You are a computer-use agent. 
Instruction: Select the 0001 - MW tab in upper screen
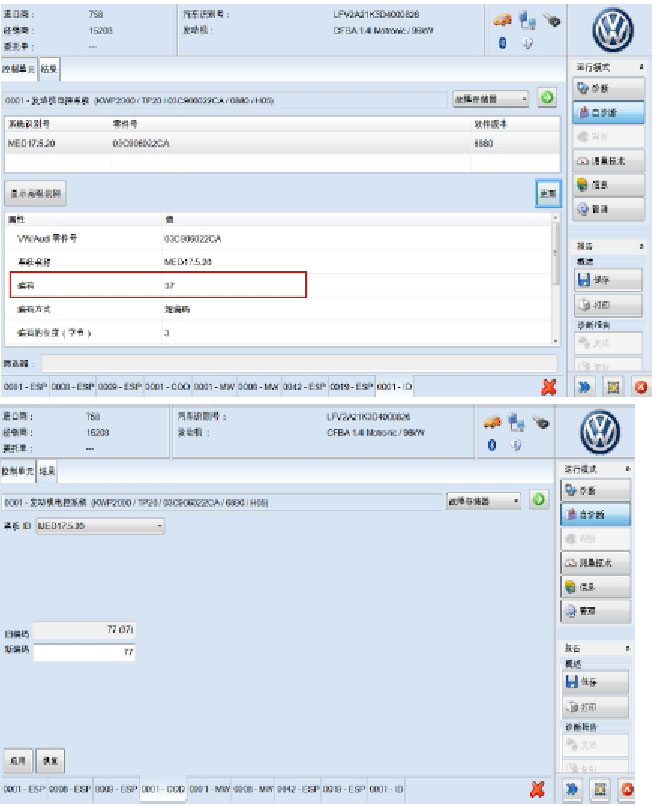pos(214,387)
